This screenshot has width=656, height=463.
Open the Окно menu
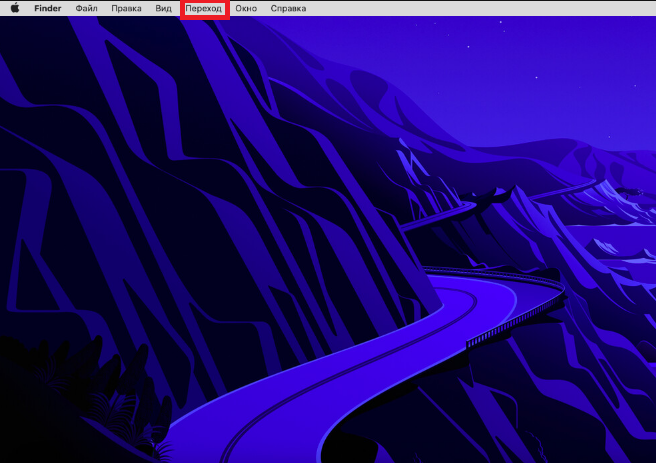click(246, 8)
